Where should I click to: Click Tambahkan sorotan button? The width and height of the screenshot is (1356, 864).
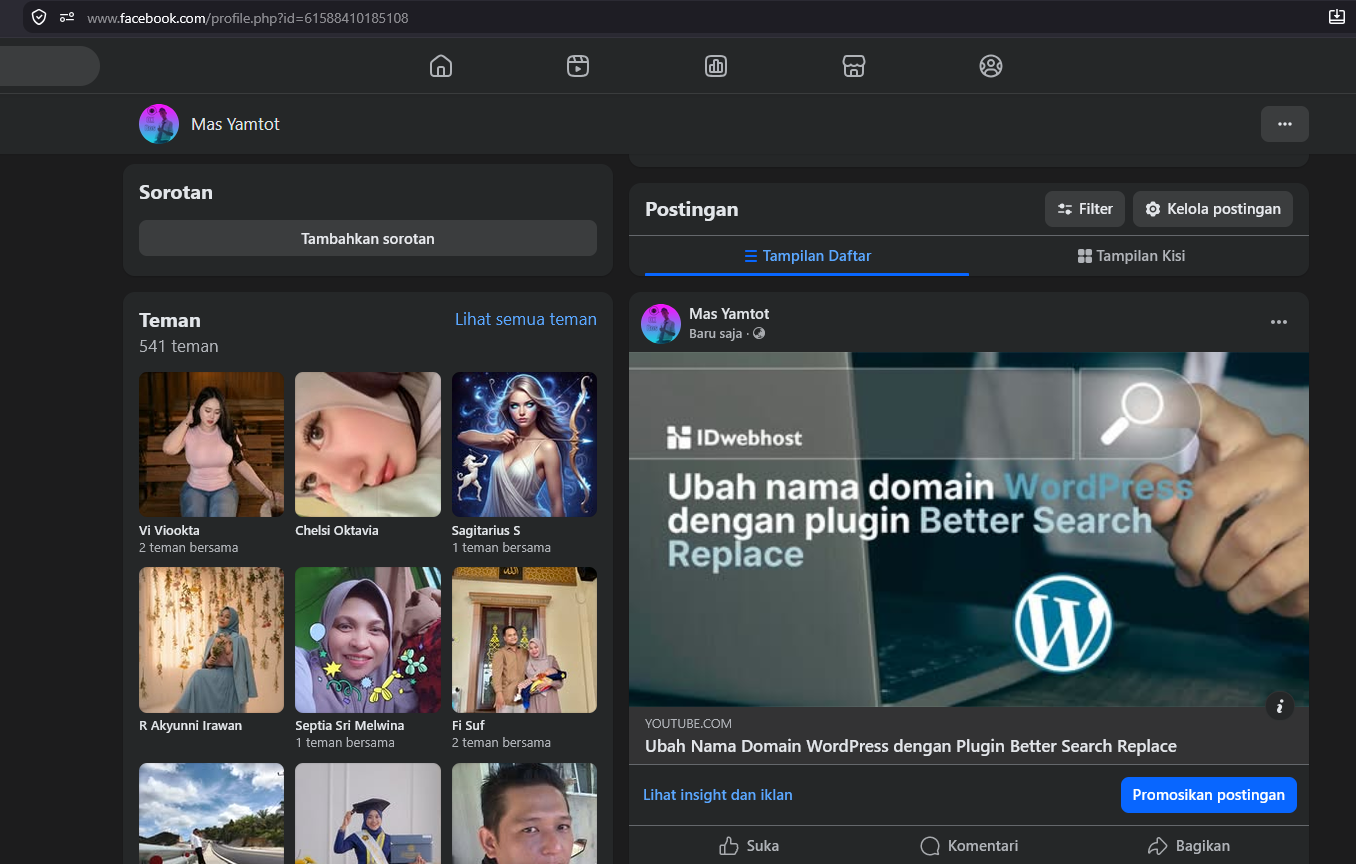coord(368,238)
